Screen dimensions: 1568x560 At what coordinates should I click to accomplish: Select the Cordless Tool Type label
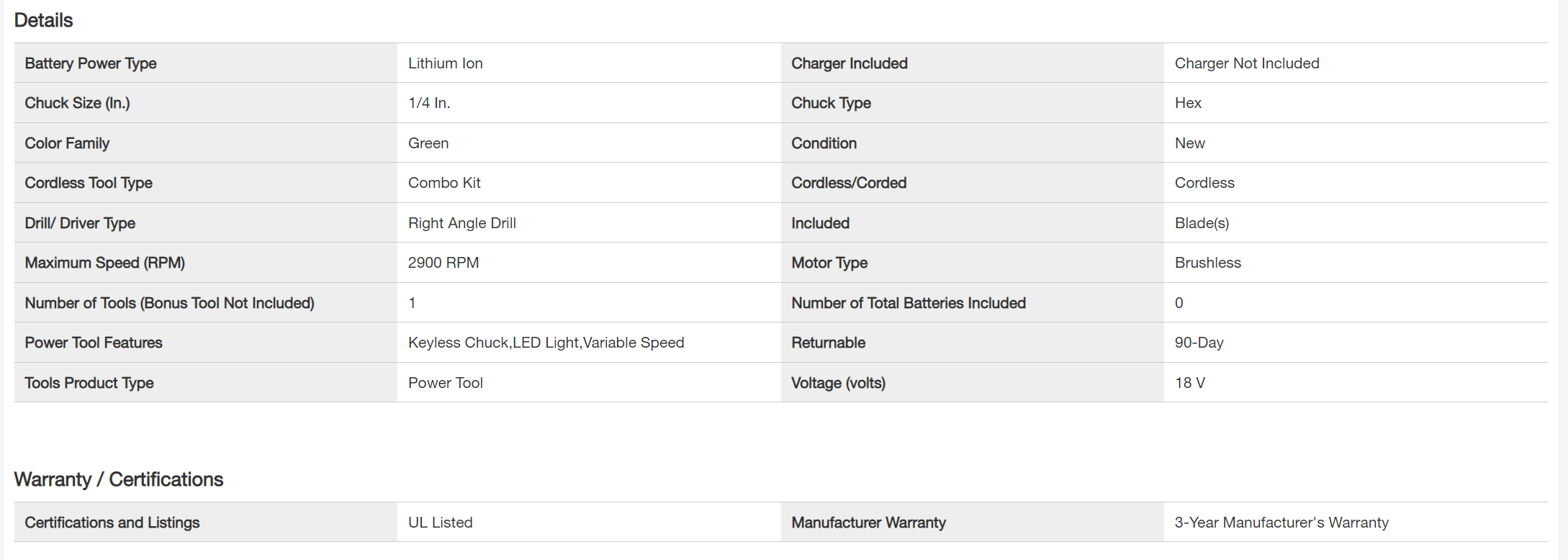click(x=89, y=183)
